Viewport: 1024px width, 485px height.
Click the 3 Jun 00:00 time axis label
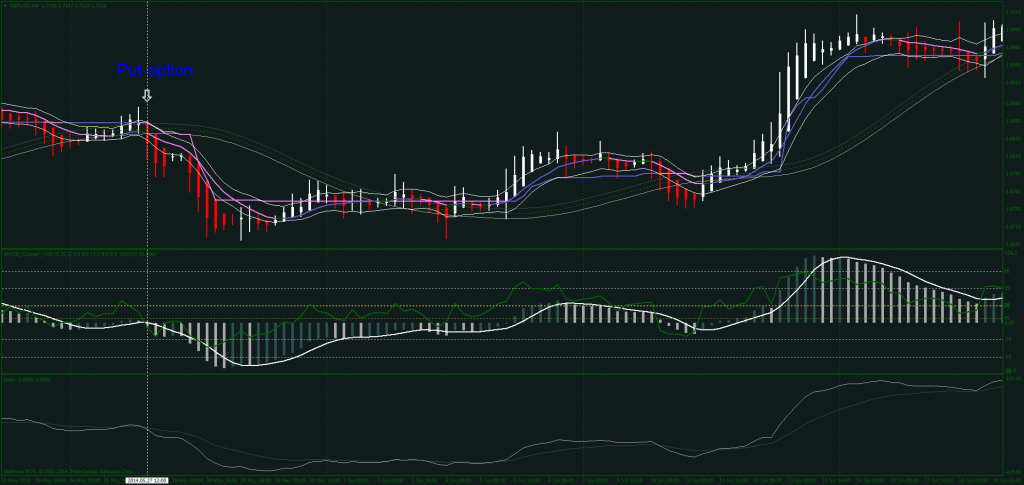(x=391, y=480)
